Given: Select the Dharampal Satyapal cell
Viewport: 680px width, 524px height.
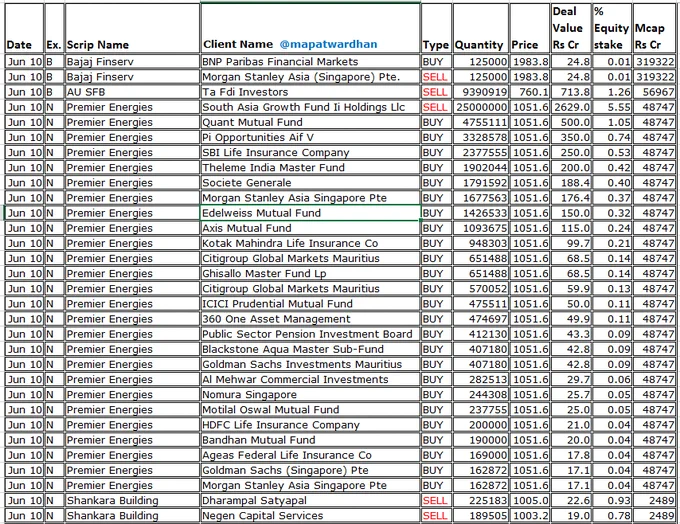Looking at the screenshot, I should point(311,501).
